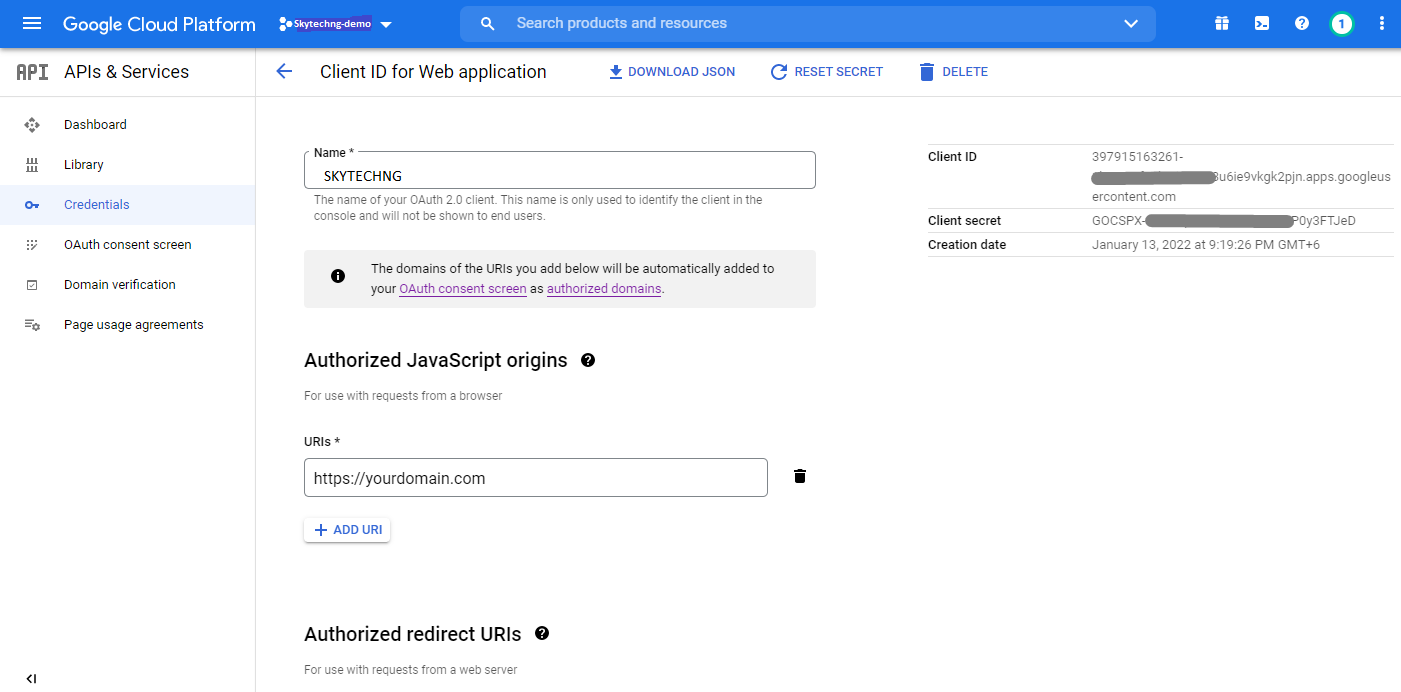The image size is (1401, 692).
Task: Click the Domain verification checkbox icon
Action: [x=32, y=285]
